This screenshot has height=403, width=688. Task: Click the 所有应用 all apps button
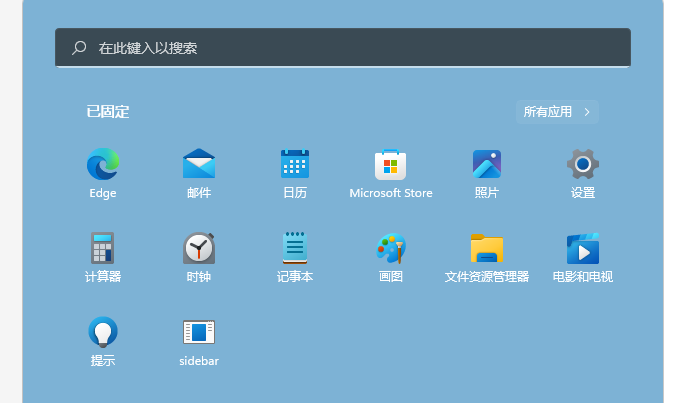click(557, 112)
